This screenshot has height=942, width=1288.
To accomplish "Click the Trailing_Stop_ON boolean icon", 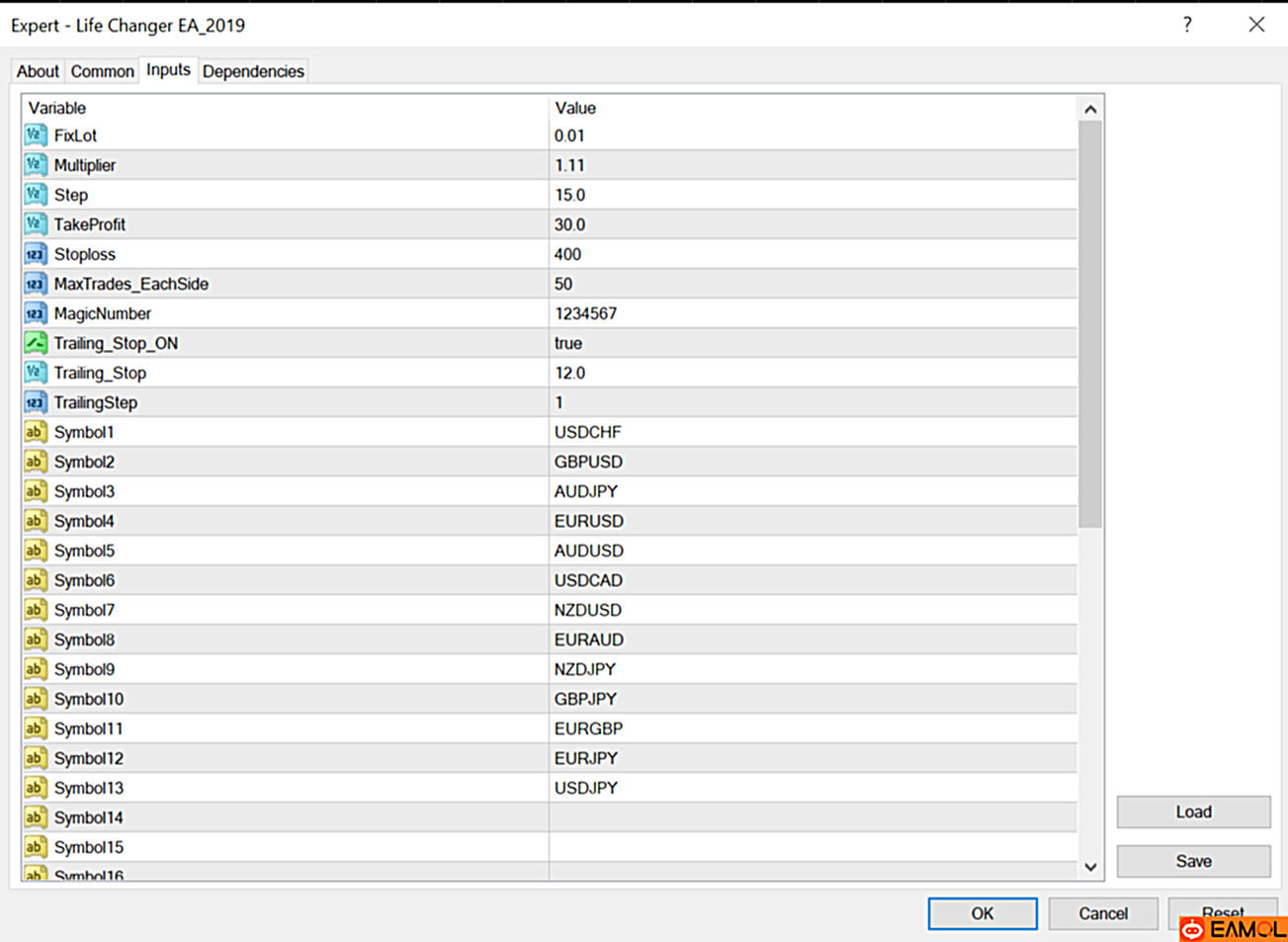I will click(36, 343).
